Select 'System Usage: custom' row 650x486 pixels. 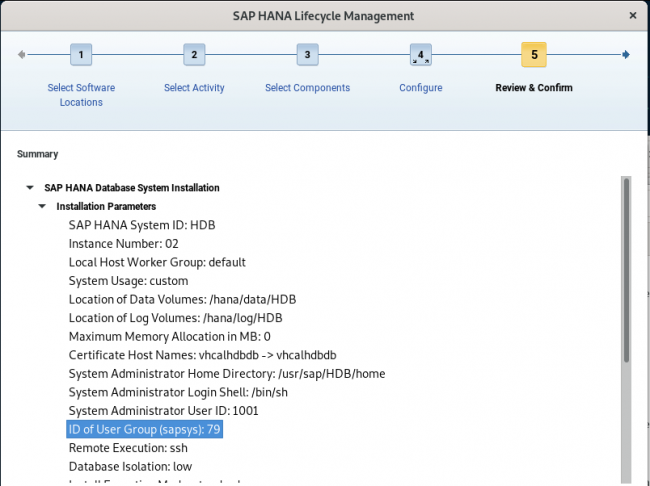(129, 281)
